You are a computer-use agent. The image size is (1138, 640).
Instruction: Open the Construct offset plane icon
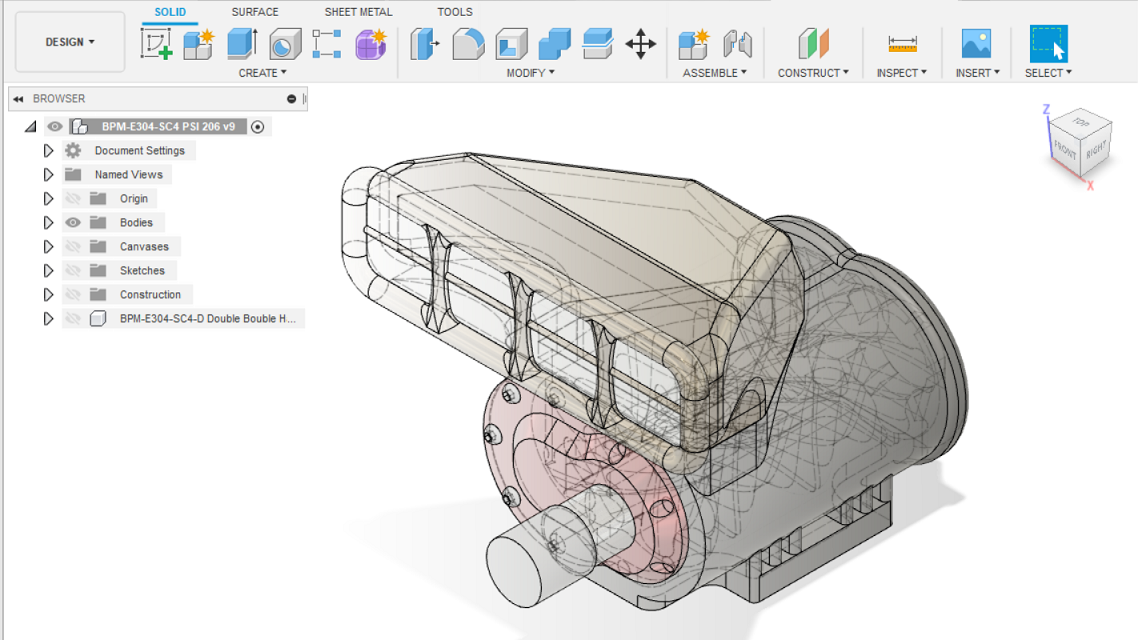(x=812, y=43)
